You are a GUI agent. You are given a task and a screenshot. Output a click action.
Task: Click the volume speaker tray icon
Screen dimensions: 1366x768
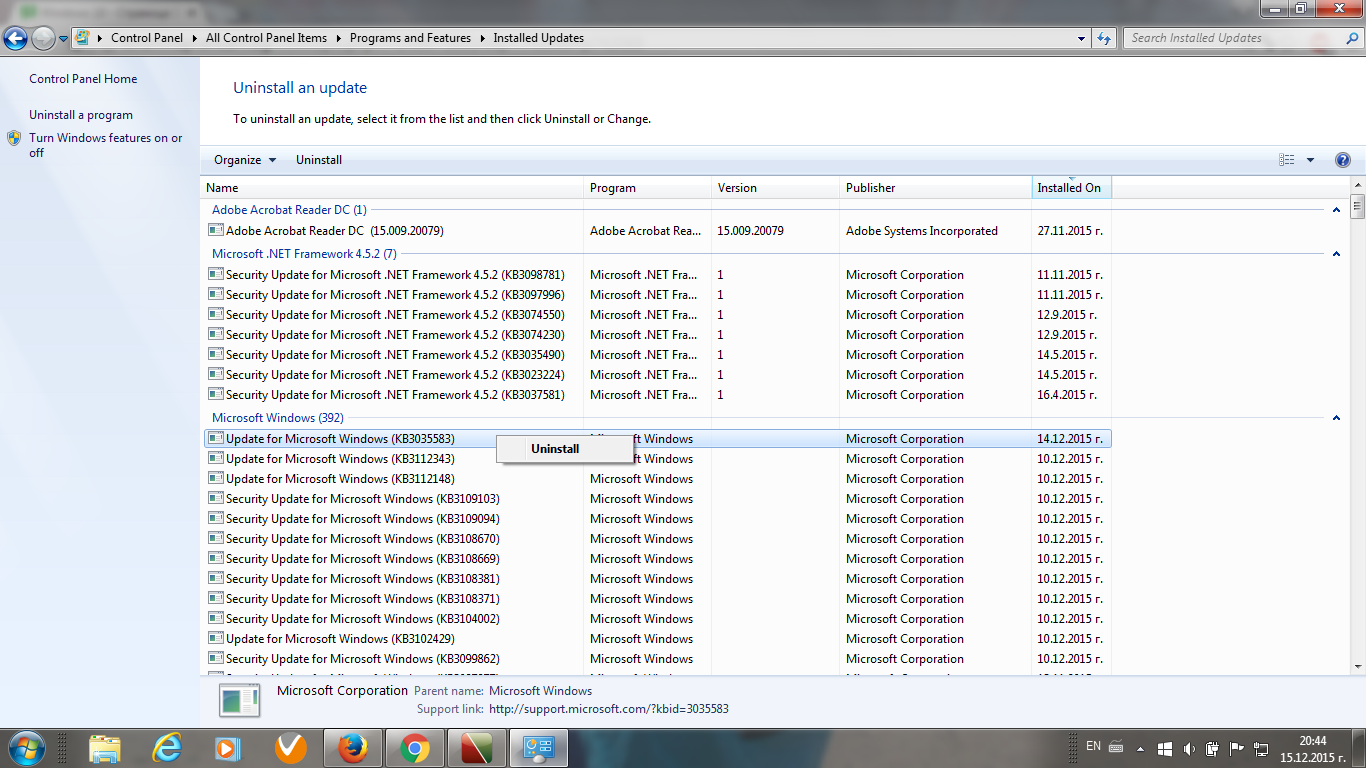click(x=1188, y=748)
